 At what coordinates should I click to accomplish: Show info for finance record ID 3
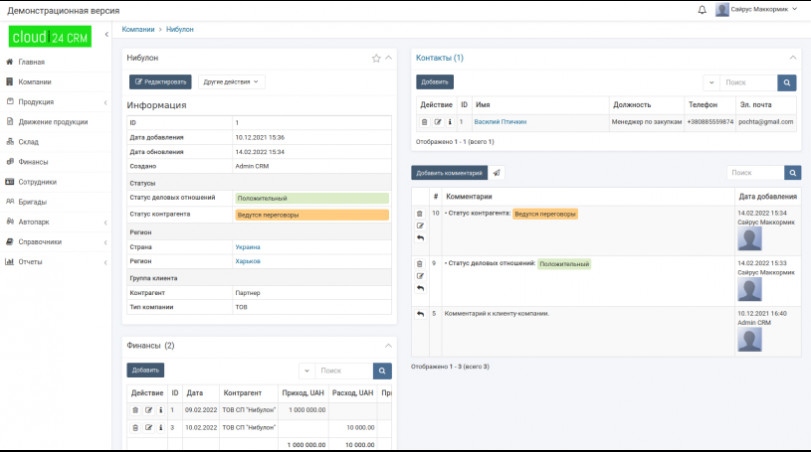pyautogui.click(x=160, y=427)
